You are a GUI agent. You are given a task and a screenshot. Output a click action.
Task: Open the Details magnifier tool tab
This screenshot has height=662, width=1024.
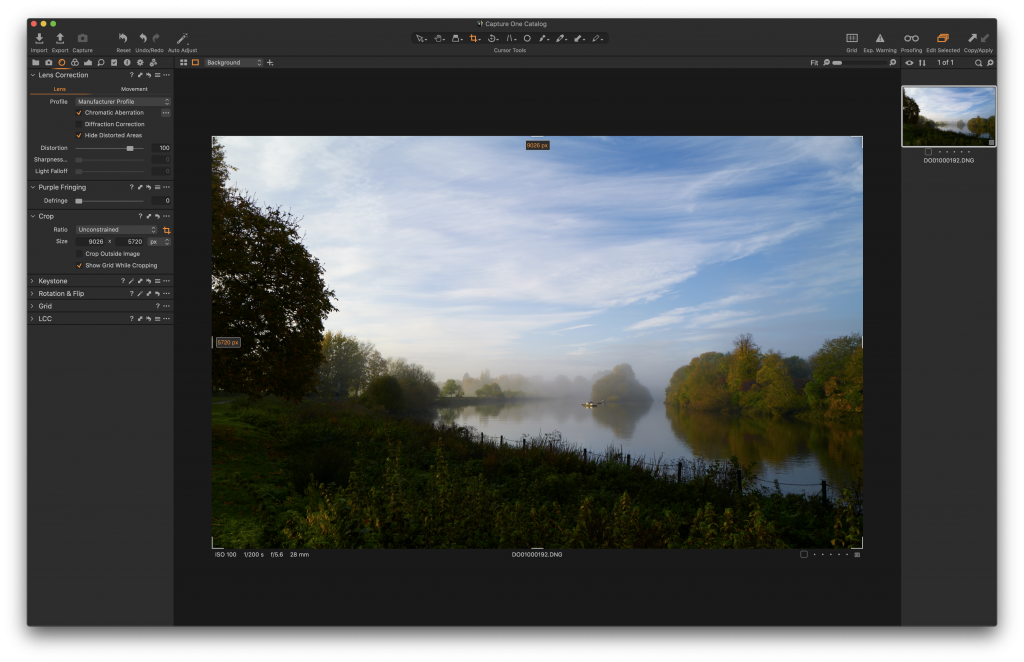[101, 63]
